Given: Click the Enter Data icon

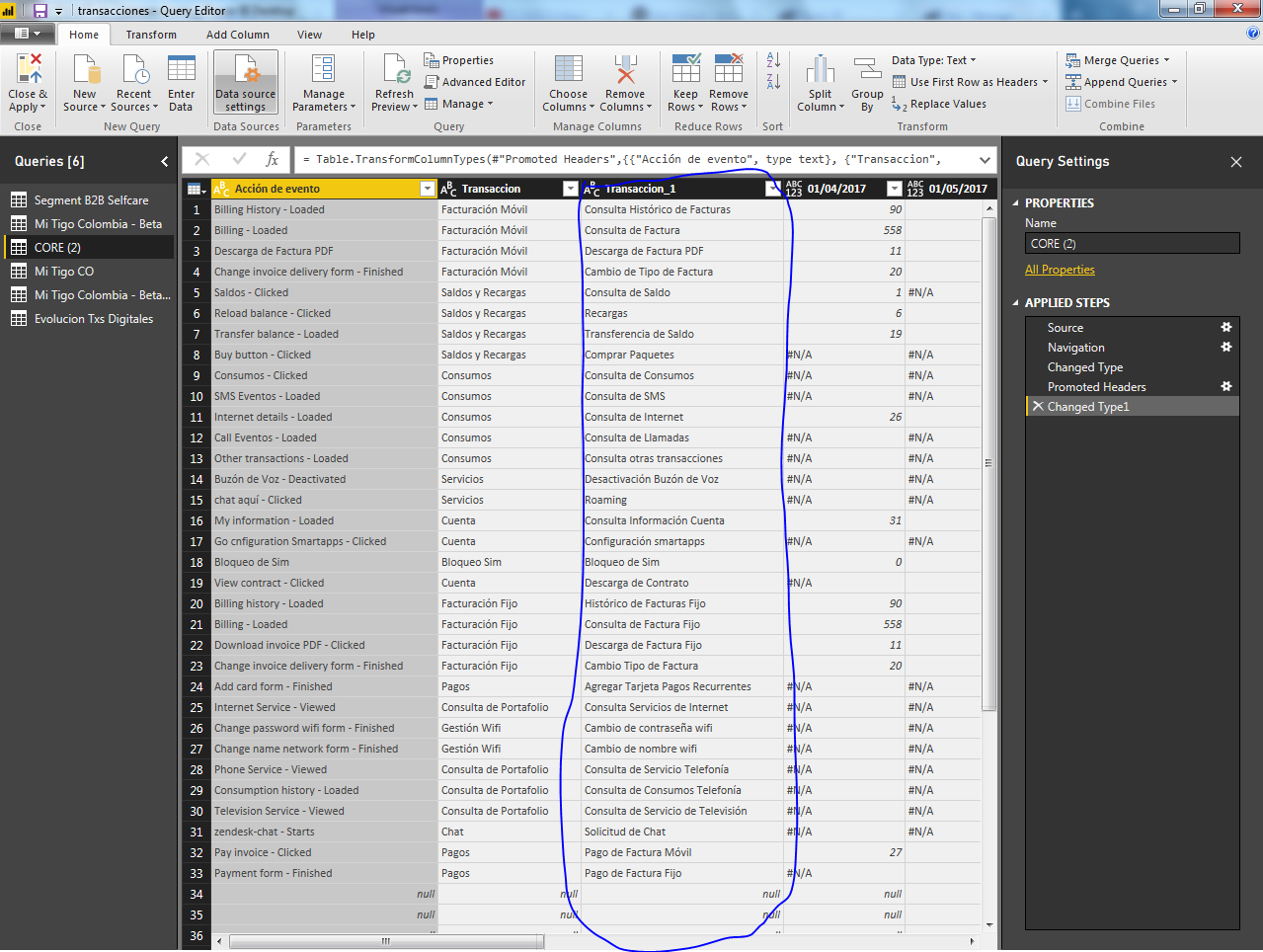Looking at the screenshot, I should (x=181, y=70).
